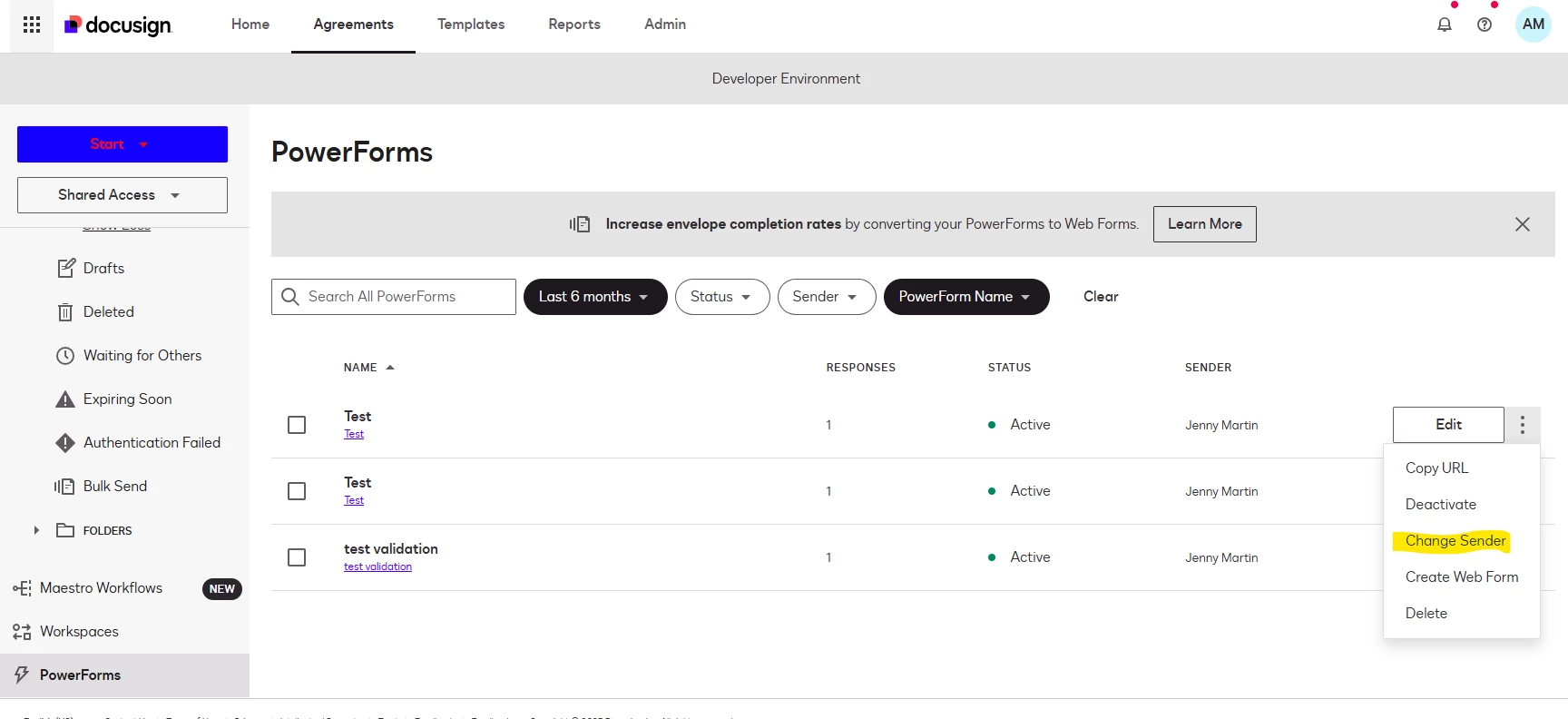Image resolution: width=1568 pixels, height=719 pixels.
Task: Open the AM user avatar menu
Action: pyautogui.click(x=1534, y=25)
